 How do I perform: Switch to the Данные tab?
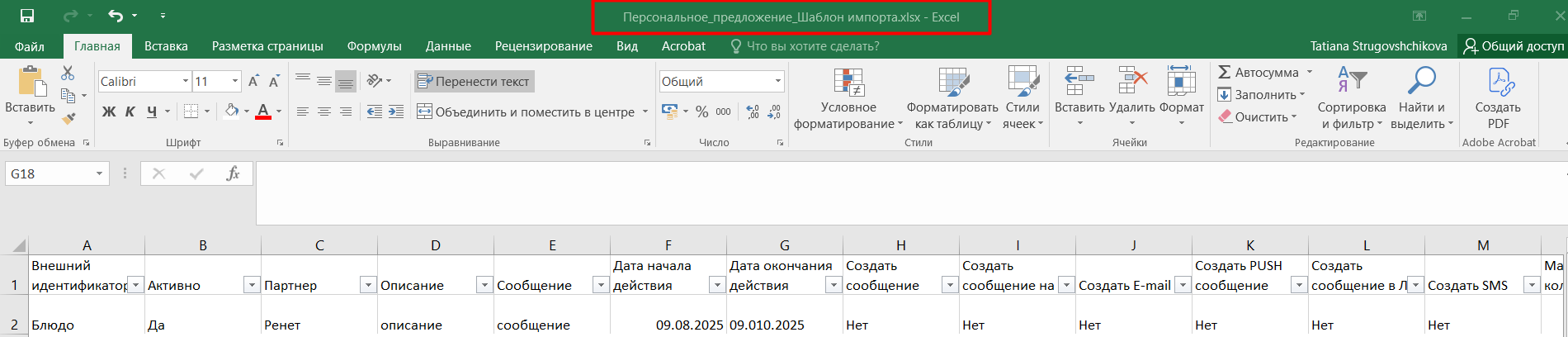(x=448, y=46)
